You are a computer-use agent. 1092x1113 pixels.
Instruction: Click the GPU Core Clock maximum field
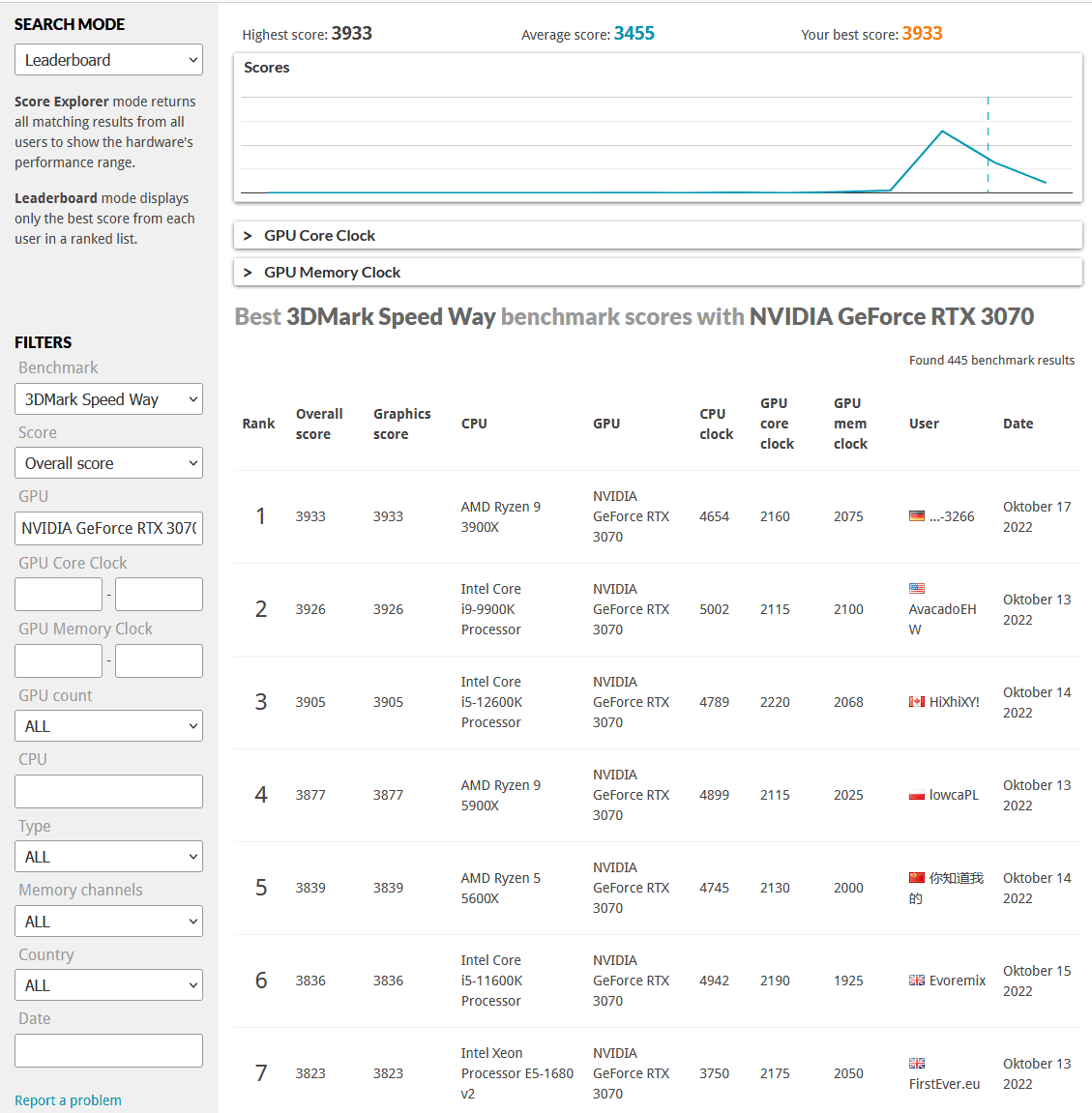[159, 594]
